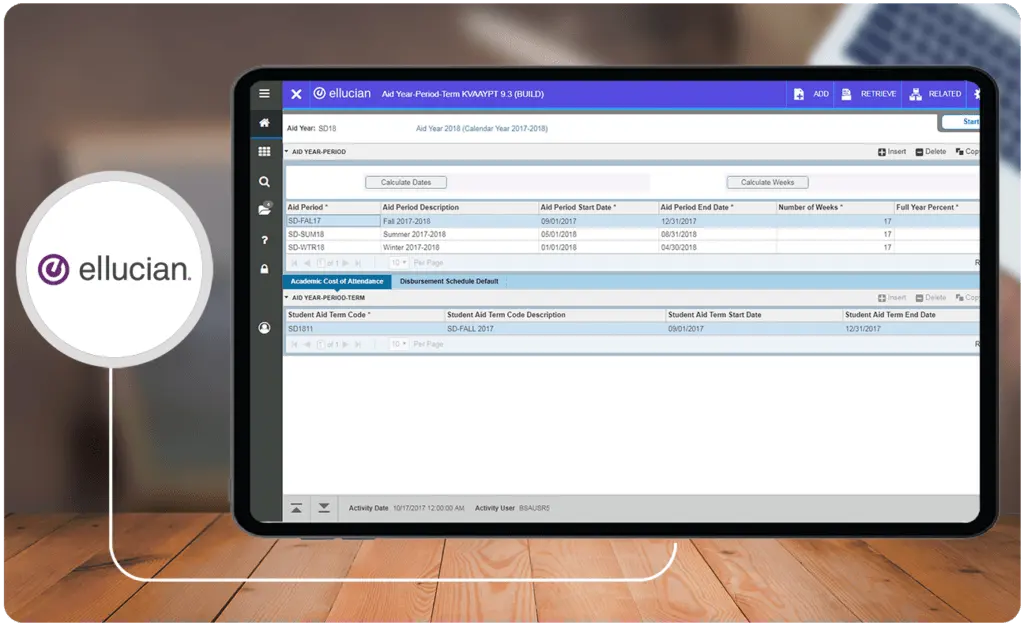Image resolution: width=1024 pixels, height=626 pixels.
Task: Click the Fall 2017-2018 description cell
Action: tap(459, 221)
